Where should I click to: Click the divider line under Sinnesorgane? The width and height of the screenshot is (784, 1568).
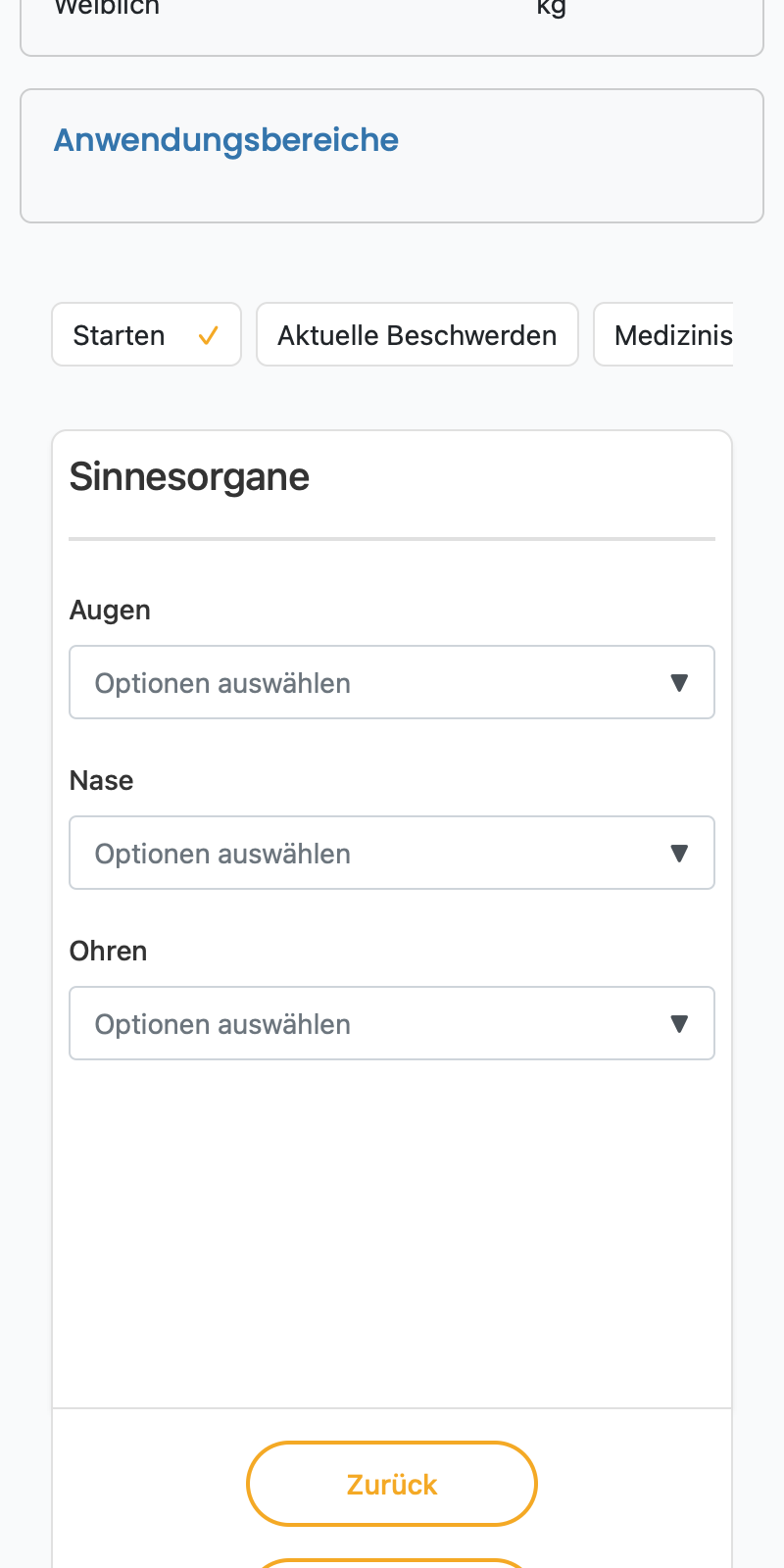coord(392,539)
